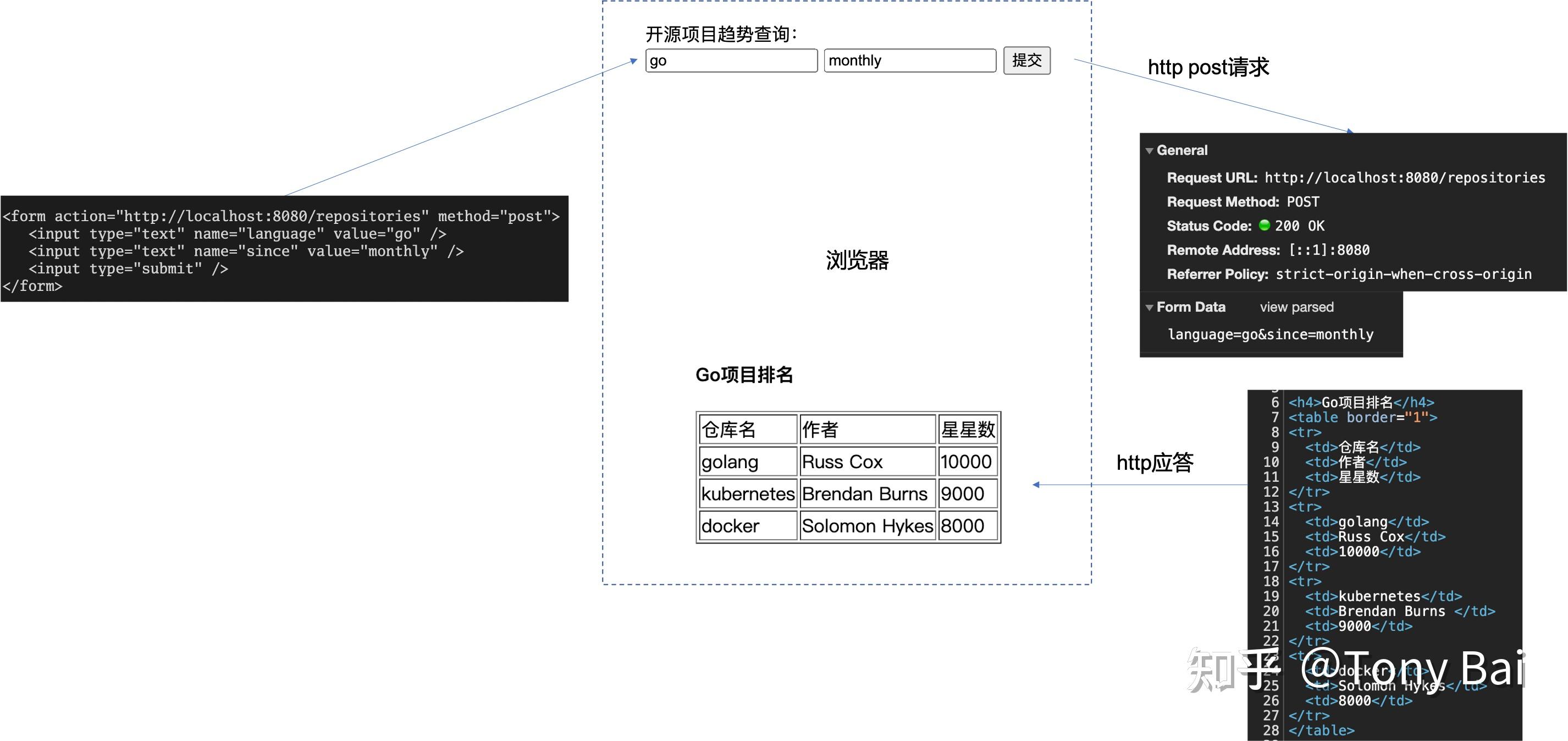The height and width of the screenshot is (741, 1568).
Task: Click the docker table cell
Action: point(748,525)
